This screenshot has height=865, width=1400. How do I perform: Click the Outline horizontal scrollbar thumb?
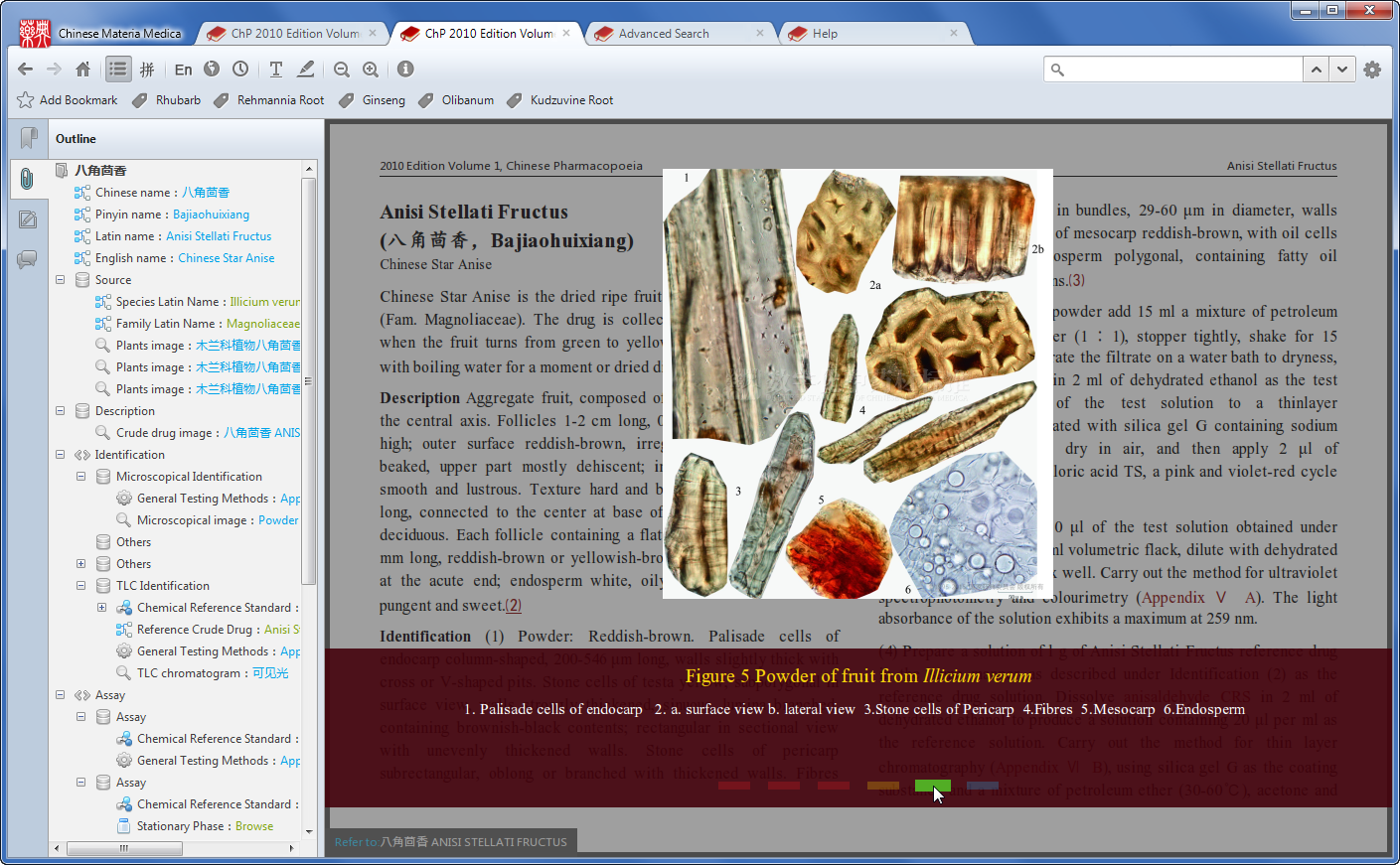(124, 848)
